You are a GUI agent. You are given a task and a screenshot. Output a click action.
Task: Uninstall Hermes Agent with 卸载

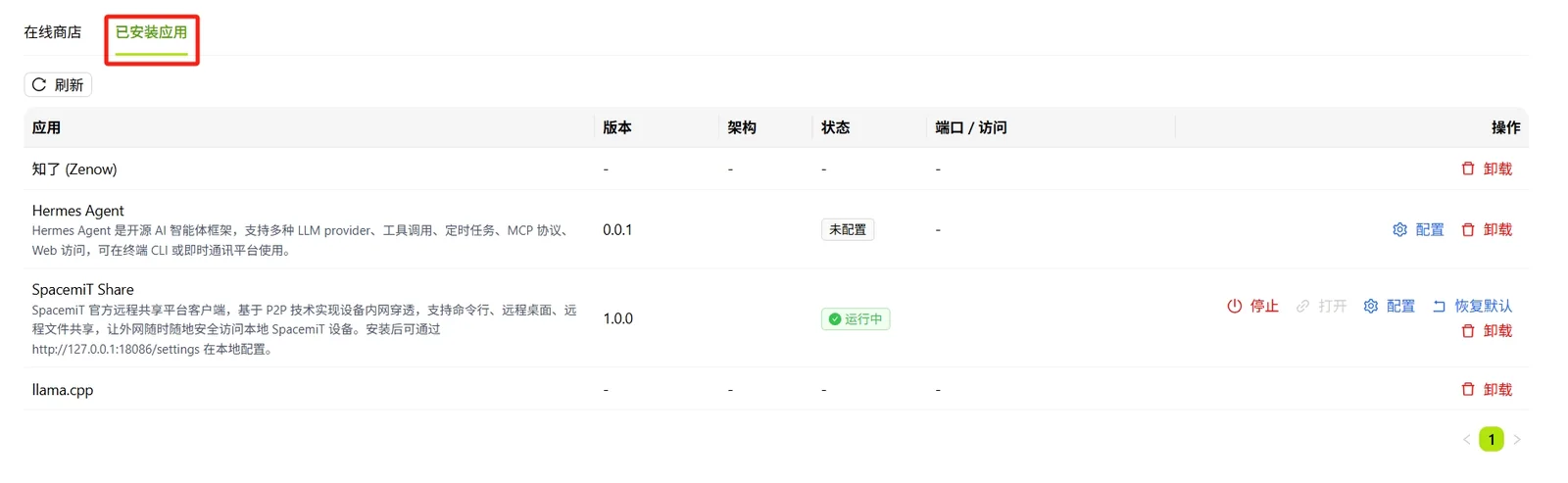tap(1487, 229)
